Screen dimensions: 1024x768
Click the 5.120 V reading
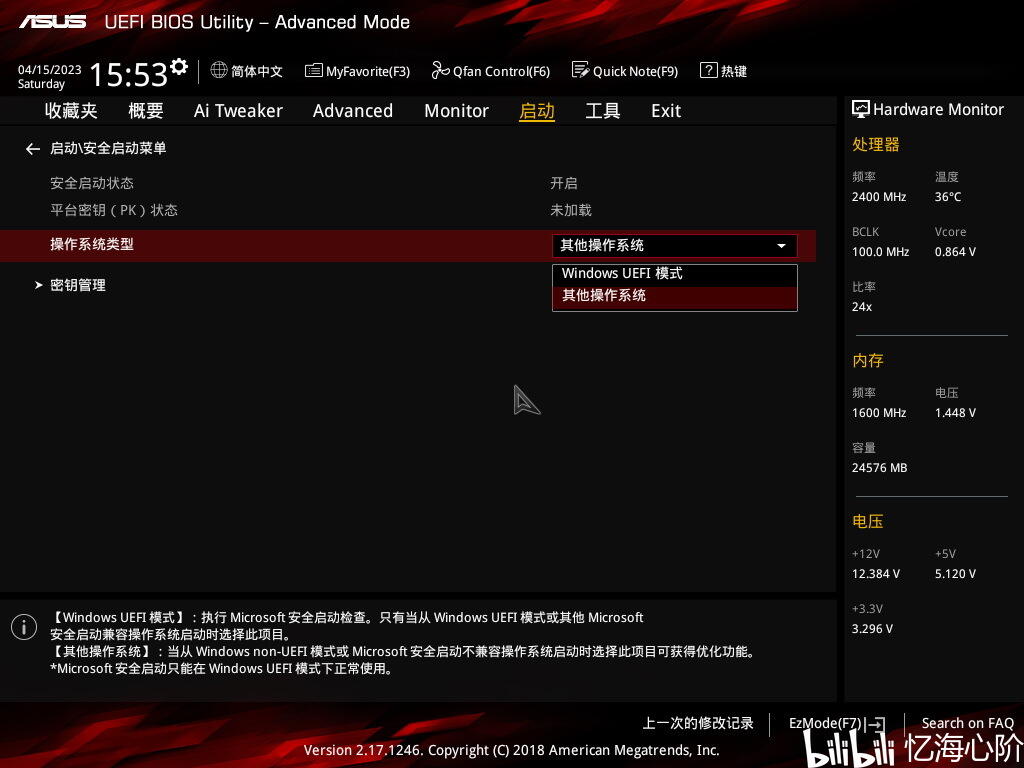tap(955, 574)
